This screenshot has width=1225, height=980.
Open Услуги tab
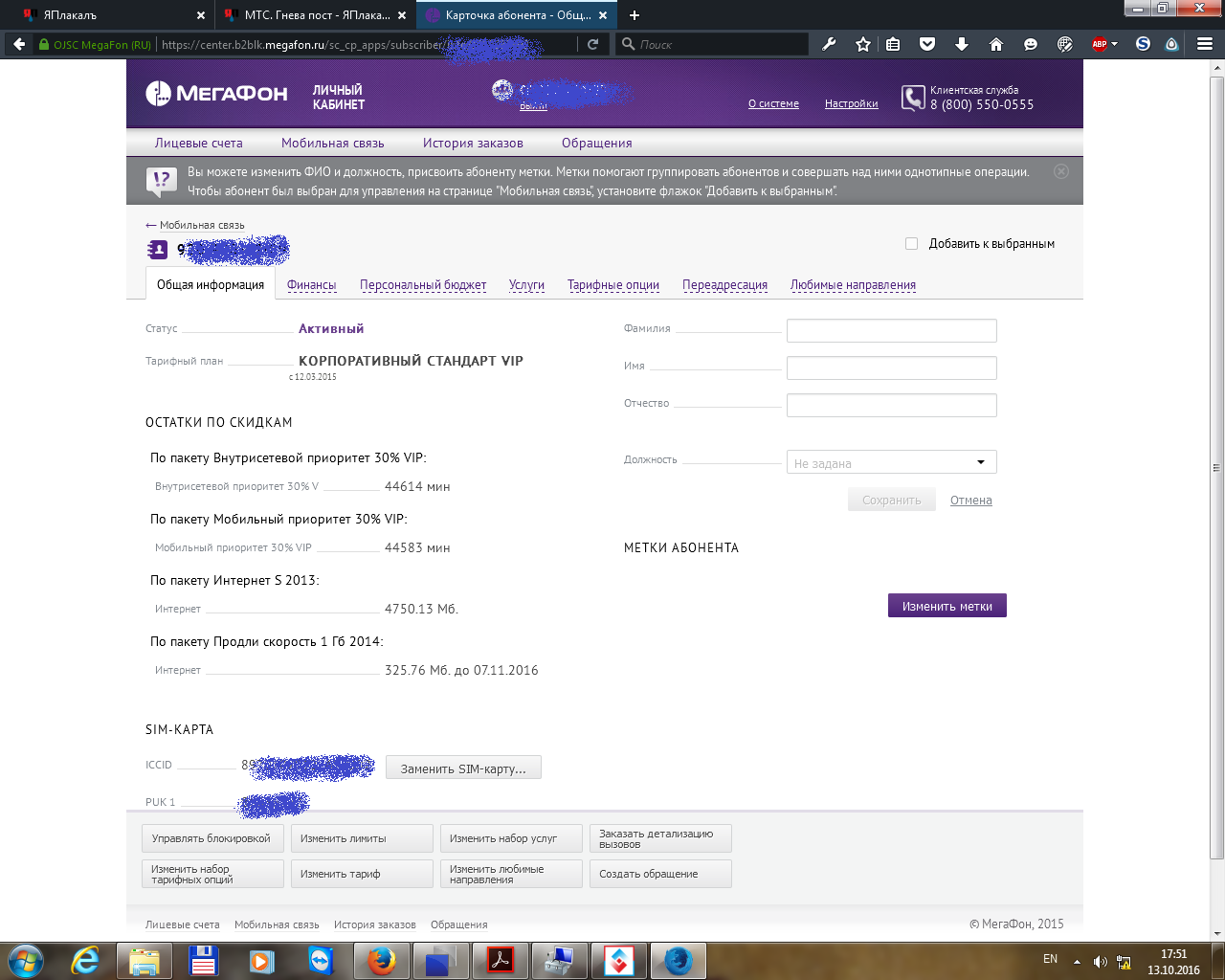(x=526, y=285)
